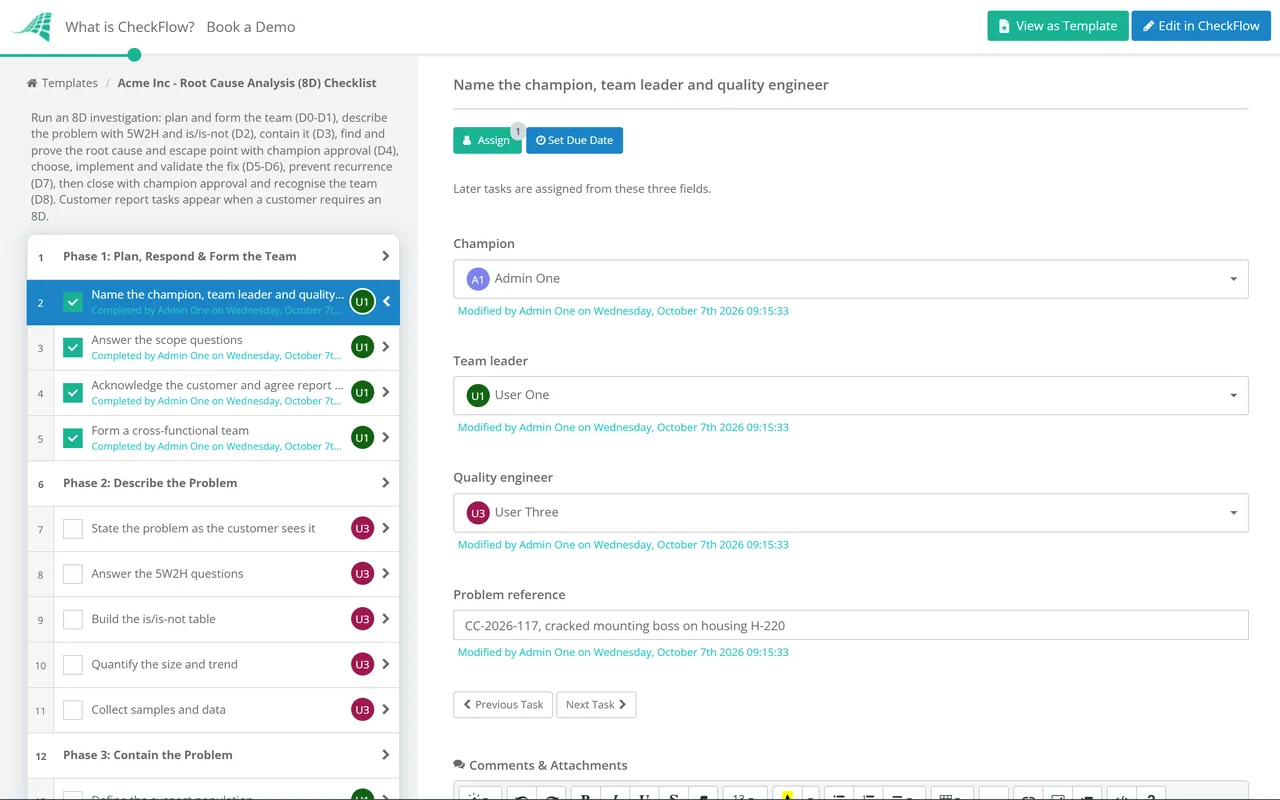Go to Previous Task
This screenshot has width=1280, height=800.
pos(503,704)
